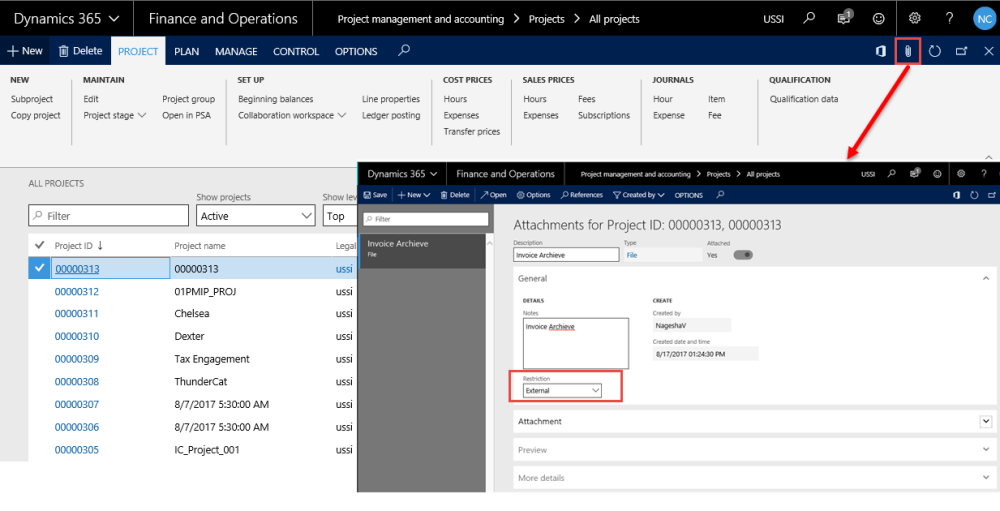This screenshot has width=1000, height=511.
Task: Click smiley icon in Attachments window header
Action: tap(937, 174)
